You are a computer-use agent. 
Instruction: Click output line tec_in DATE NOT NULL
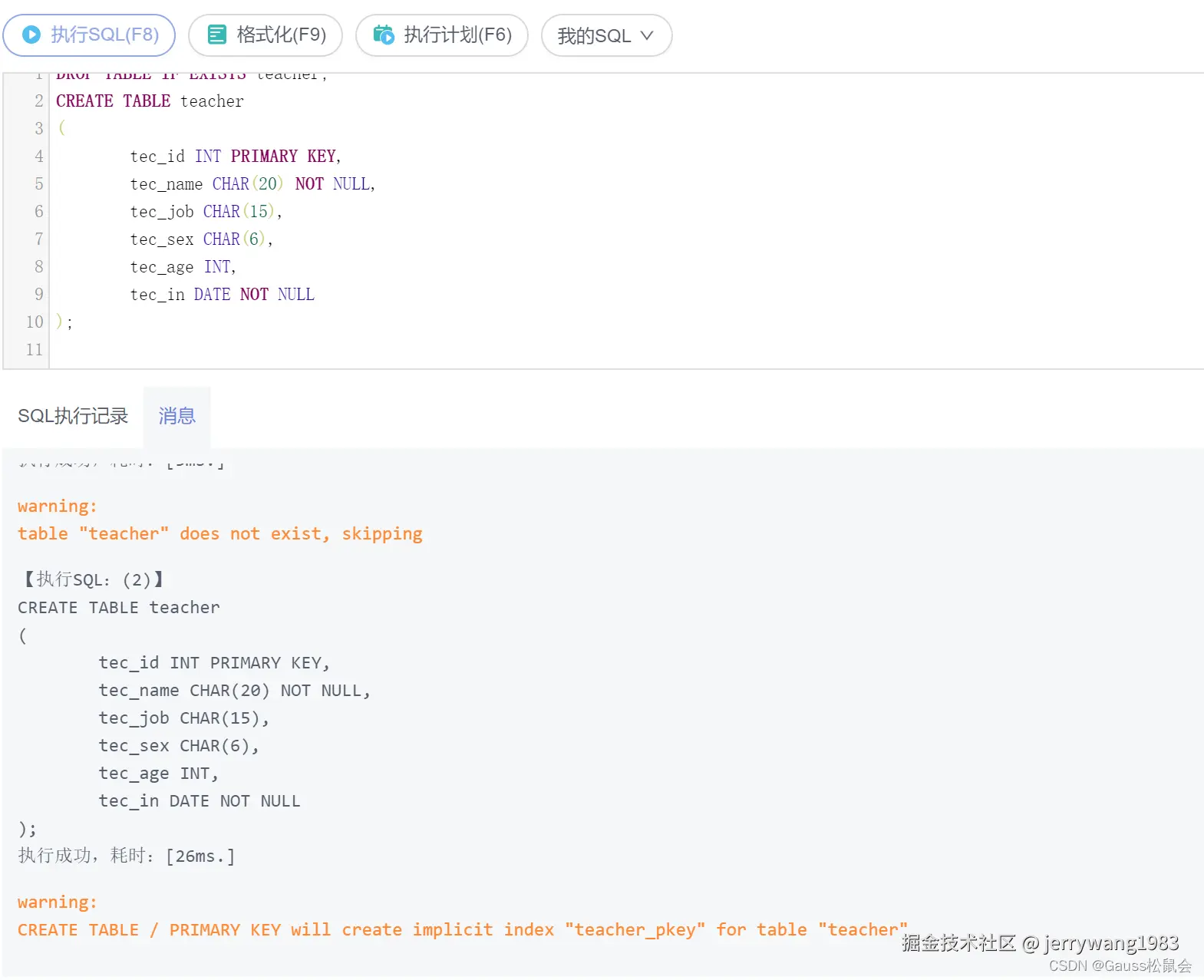200,801
